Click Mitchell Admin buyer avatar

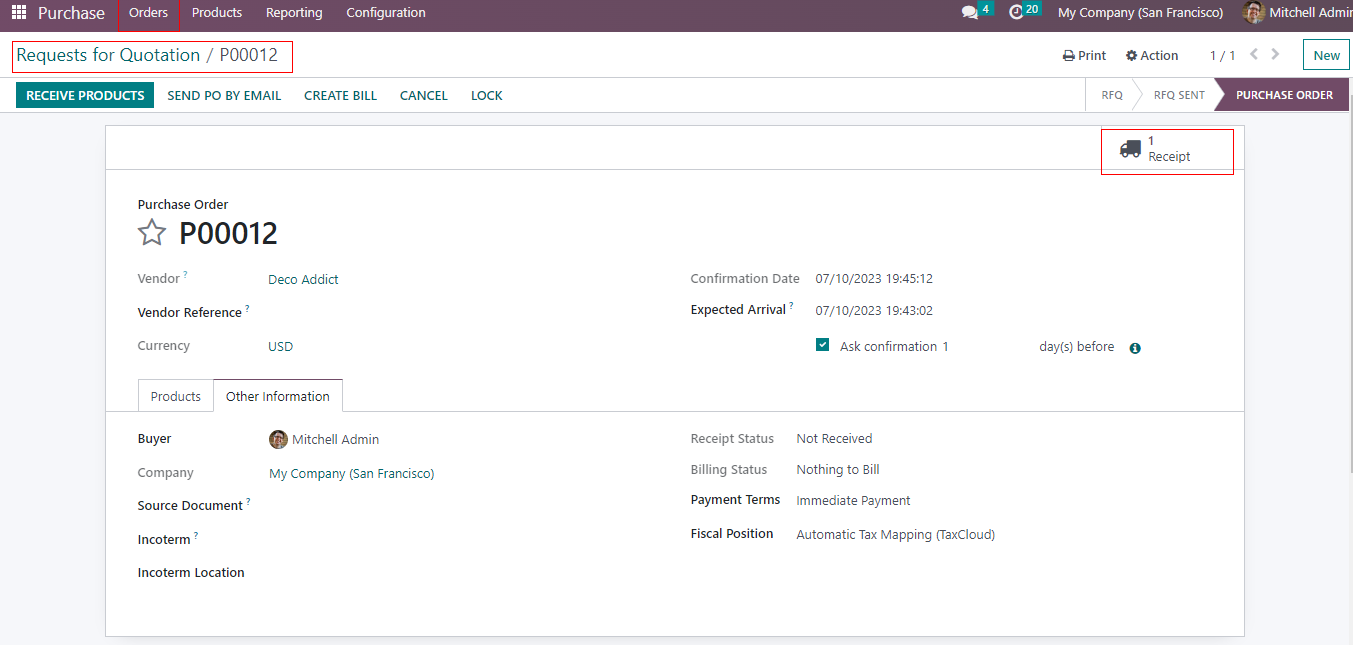click(278, 439)
